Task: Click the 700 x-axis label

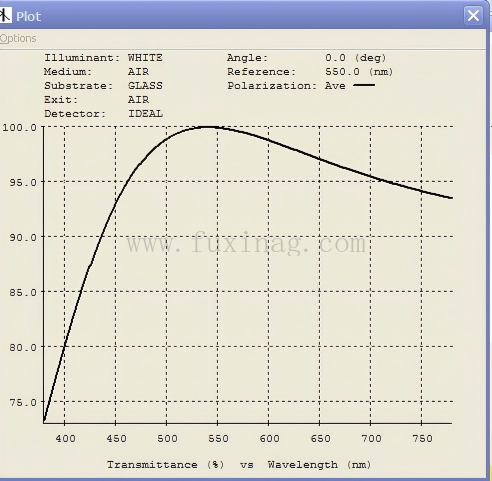Action: click(x=371, y=438)
